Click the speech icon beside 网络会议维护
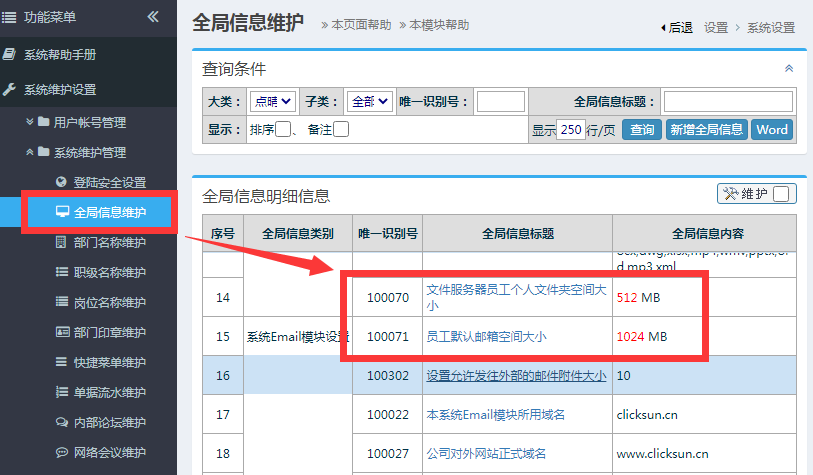 click(62, 452)
